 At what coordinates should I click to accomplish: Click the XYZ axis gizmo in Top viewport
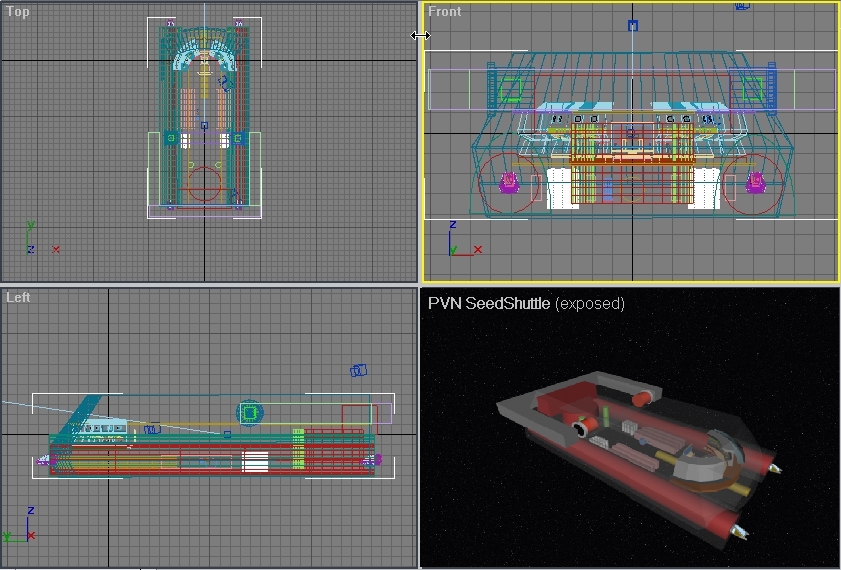pyautogui.click(x=36, y=242)
